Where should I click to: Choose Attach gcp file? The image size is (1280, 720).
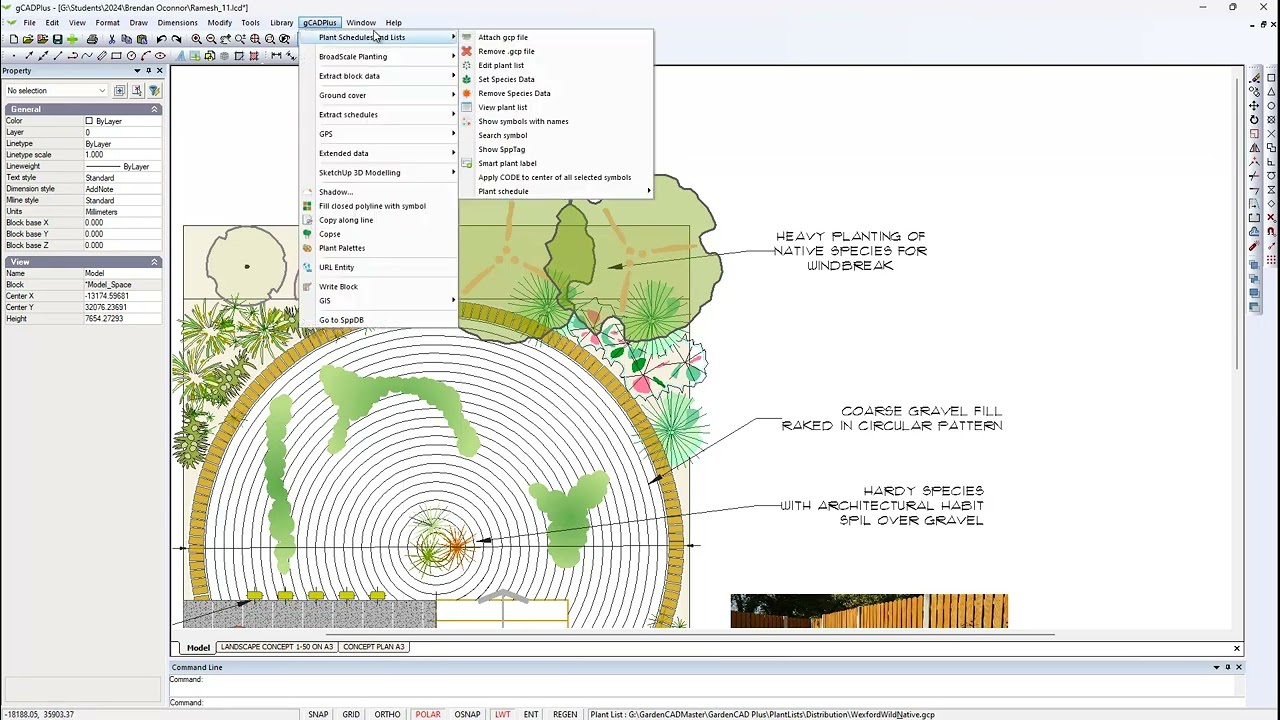tap(503, 37)
